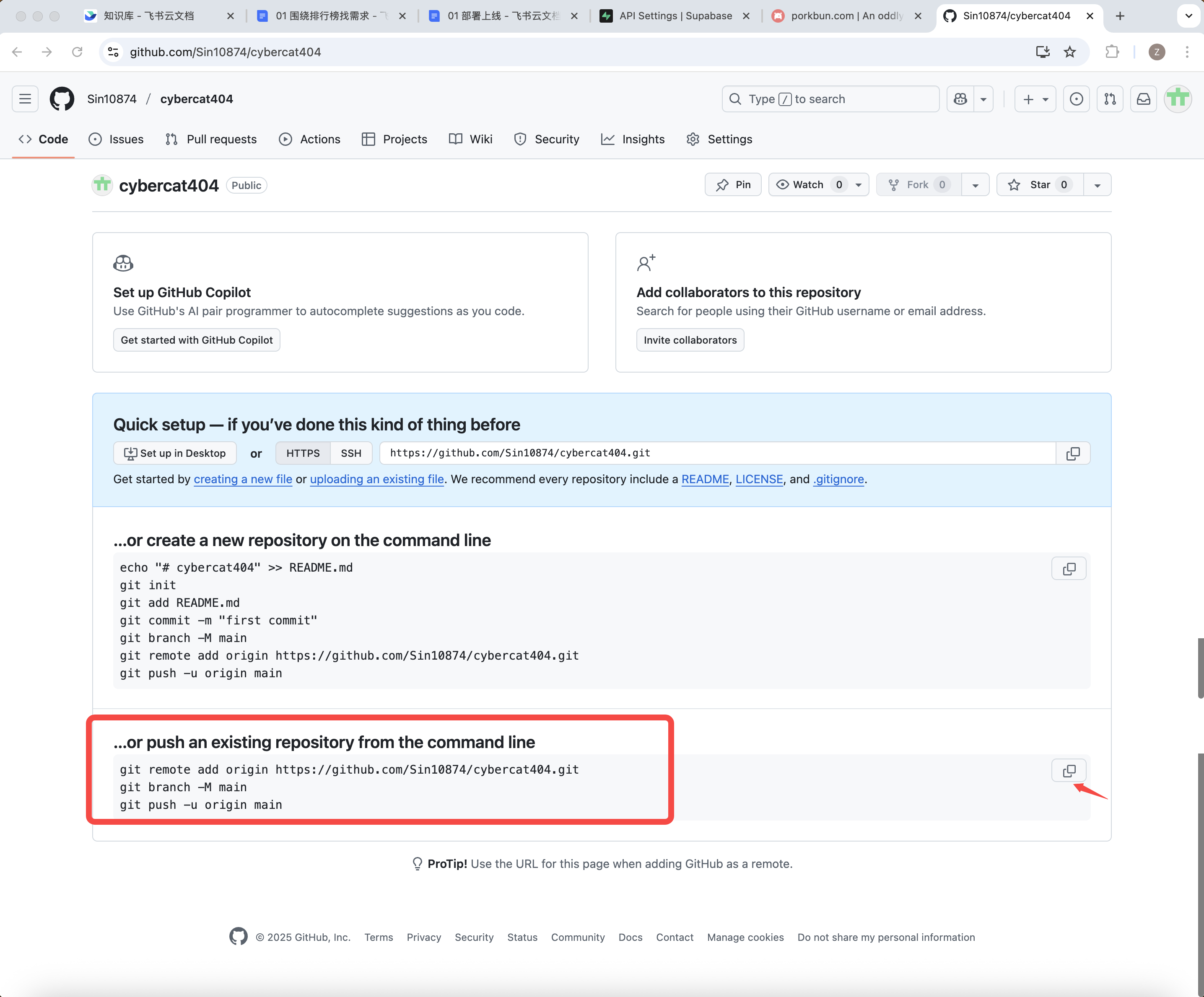The image size is (1204, 997).
Task: Copy the push existing repository commands
Action: pyautogui.click(x=1069, y=771)
